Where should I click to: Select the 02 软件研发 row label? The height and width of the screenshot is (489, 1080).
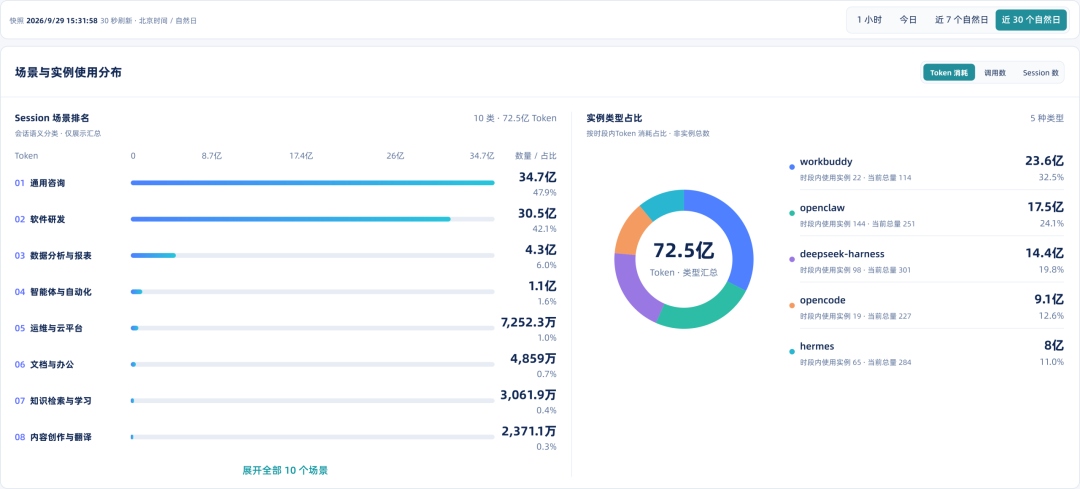click(x=41, y=220)
